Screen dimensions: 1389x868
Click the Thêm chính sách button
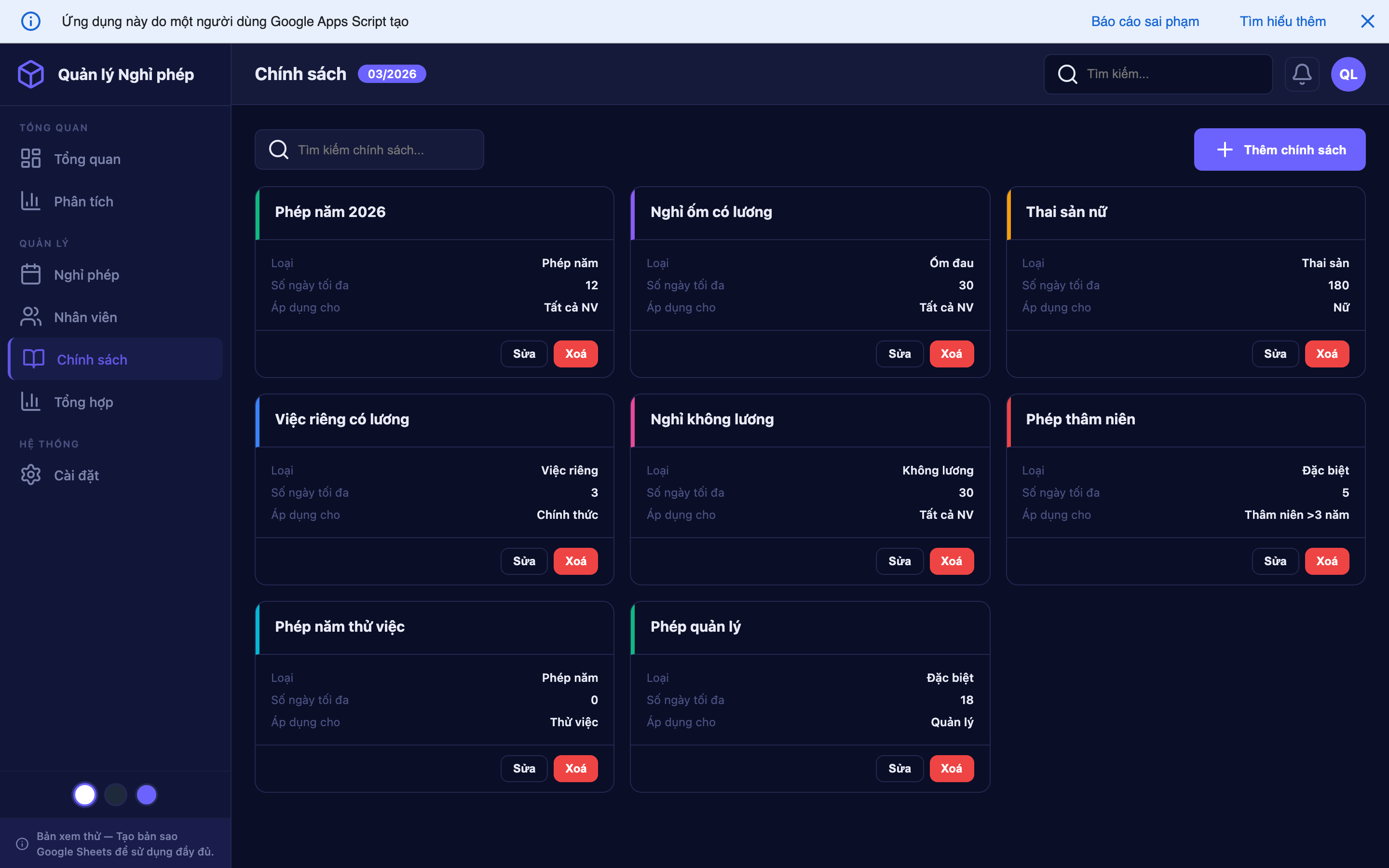[x=1280, y=149]
